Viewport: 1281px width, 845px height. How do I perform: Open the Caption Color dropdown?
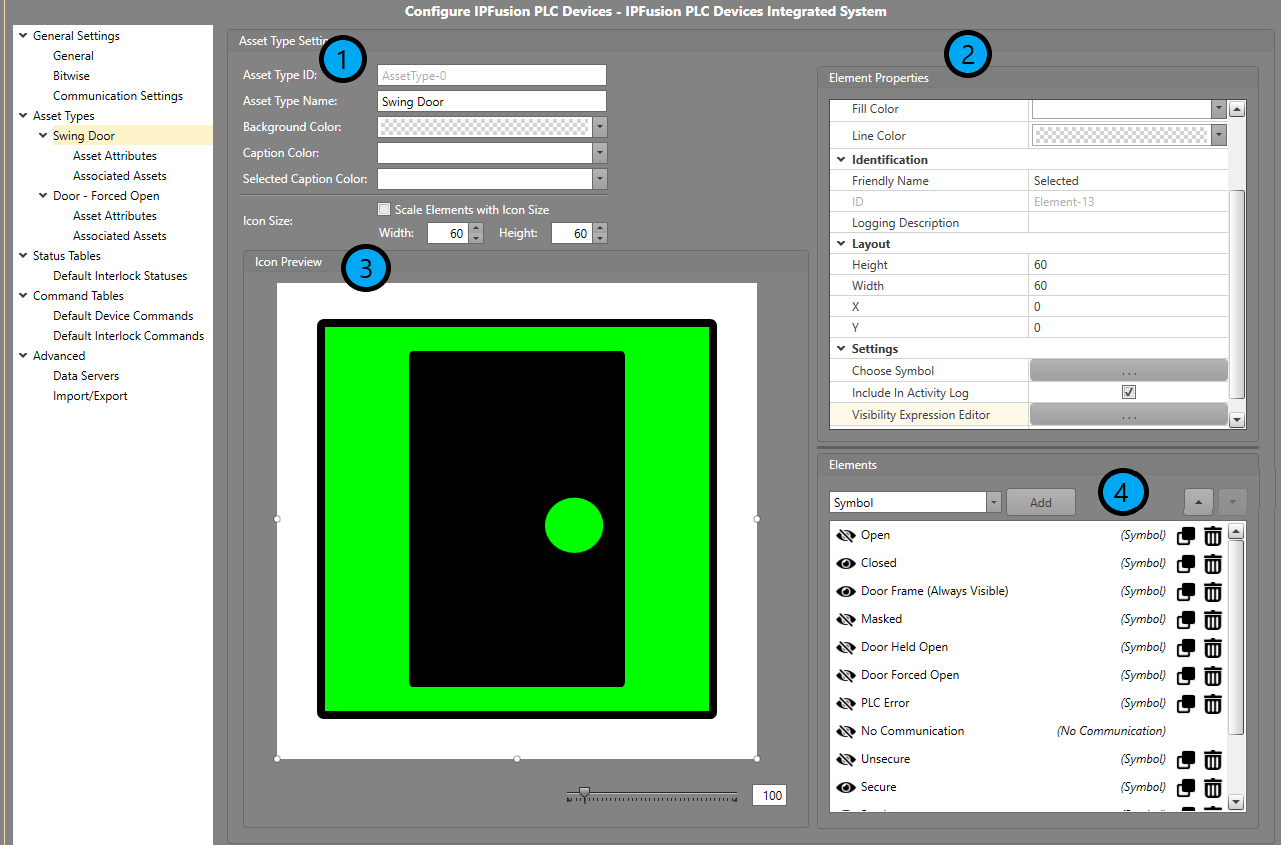pyautogui.click(x=600, y=154)
